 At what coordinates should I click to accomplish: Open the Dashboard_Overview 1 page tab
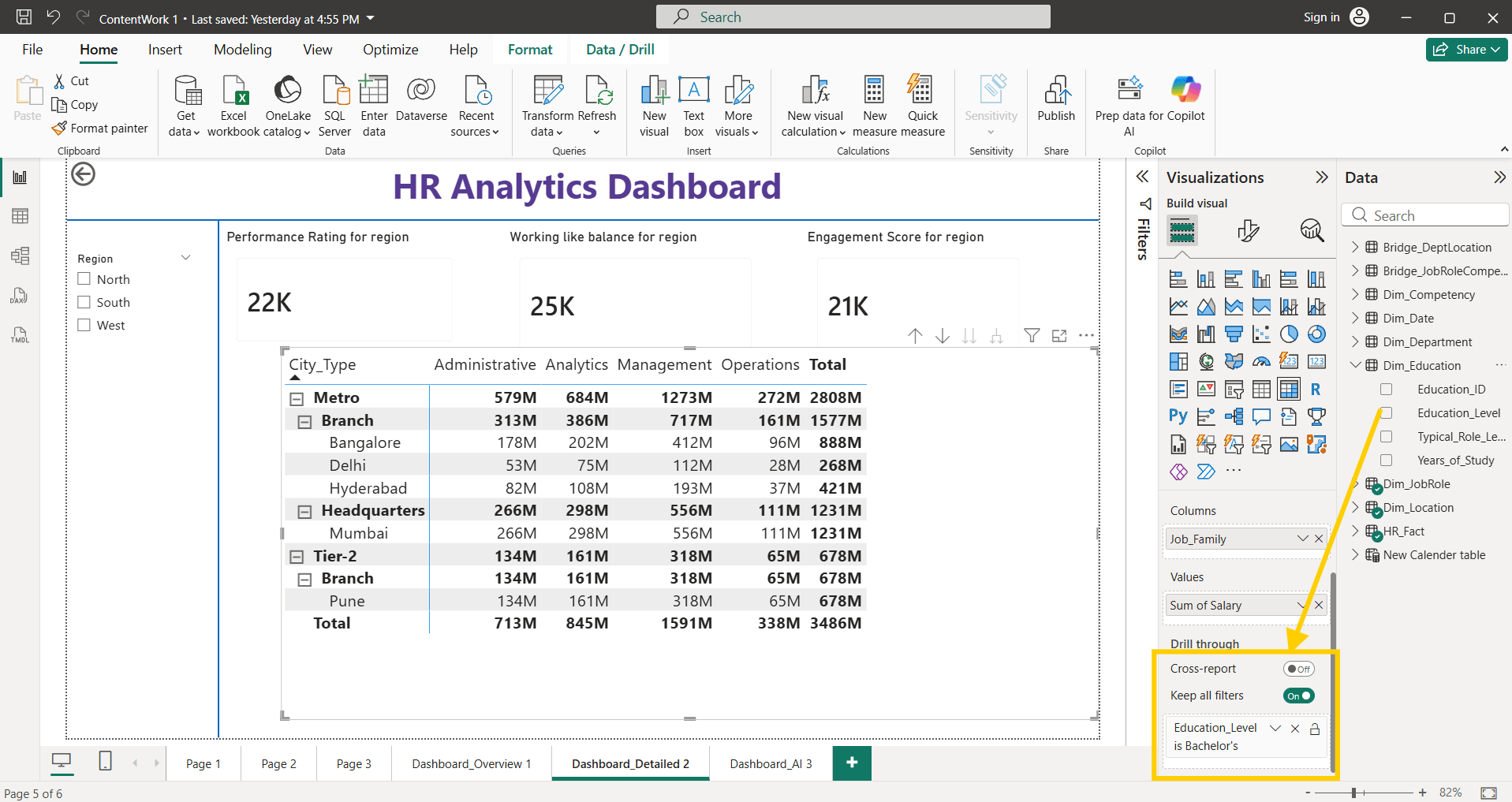coord(472,763)
